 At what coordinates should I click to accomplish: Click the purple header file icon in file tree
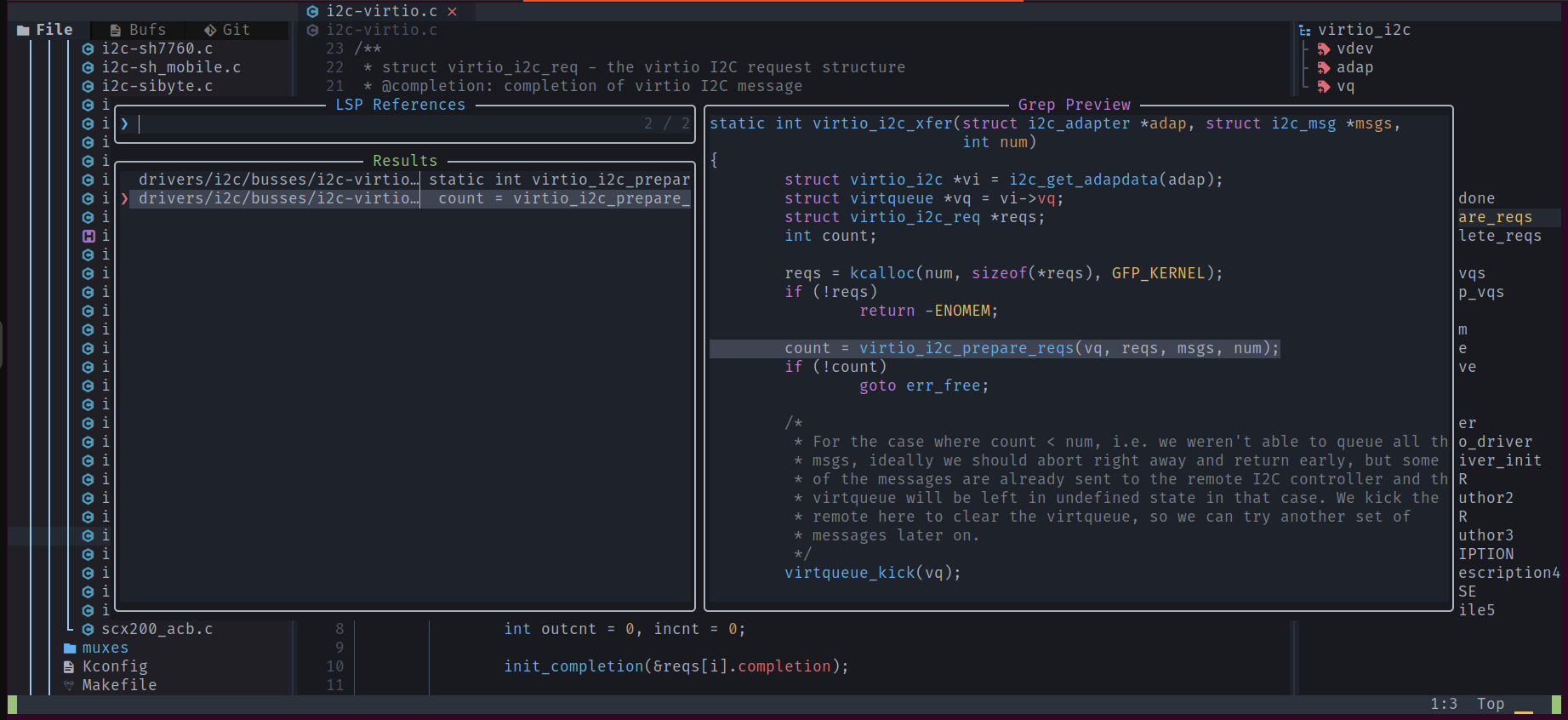pos(88,236)
